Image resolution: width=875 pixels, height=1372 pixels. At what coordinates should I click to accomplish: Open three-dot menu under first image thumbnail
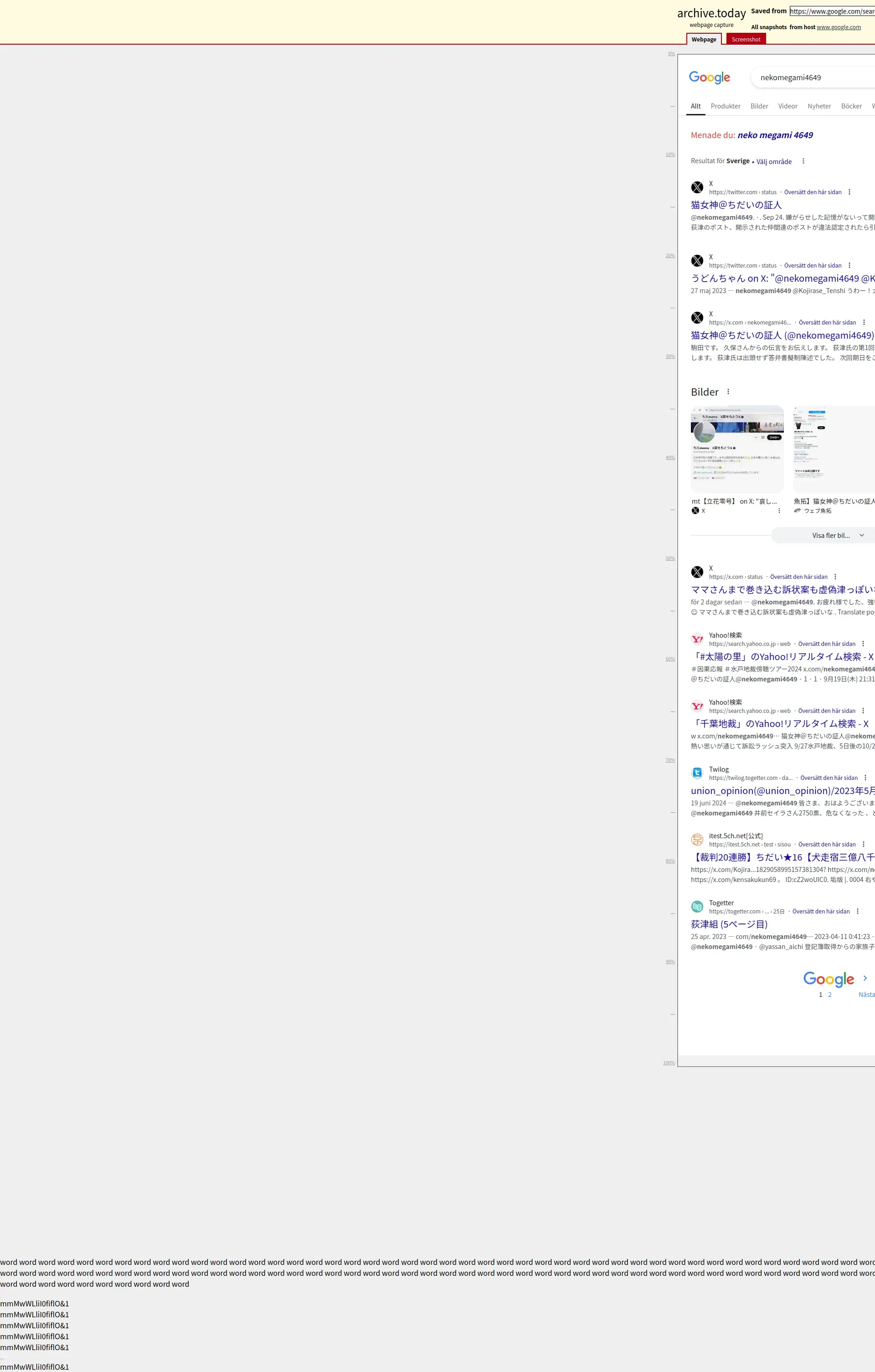[x=779, y=511]
